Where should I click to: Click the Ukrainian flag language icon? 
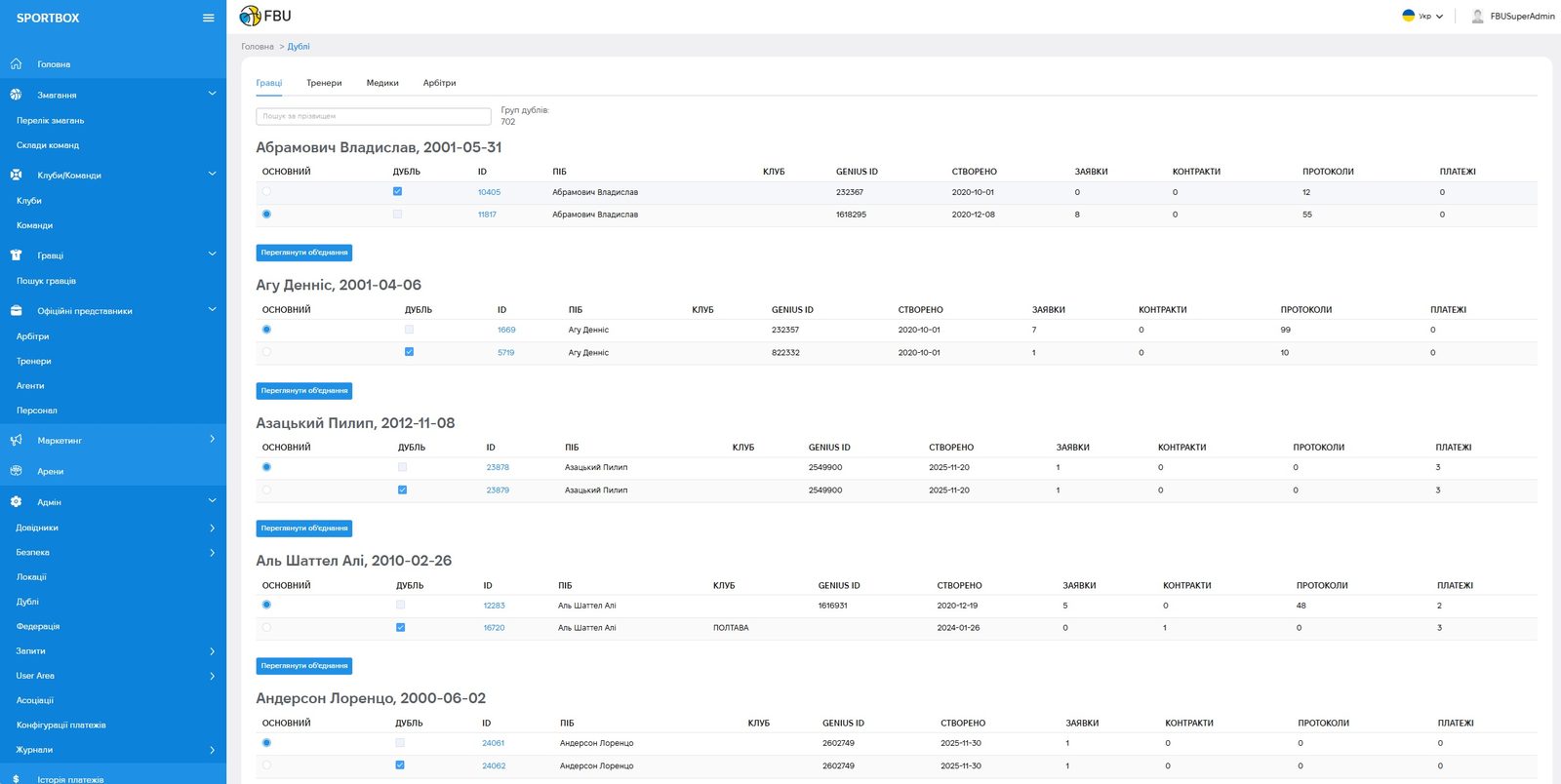point(1408,16)
